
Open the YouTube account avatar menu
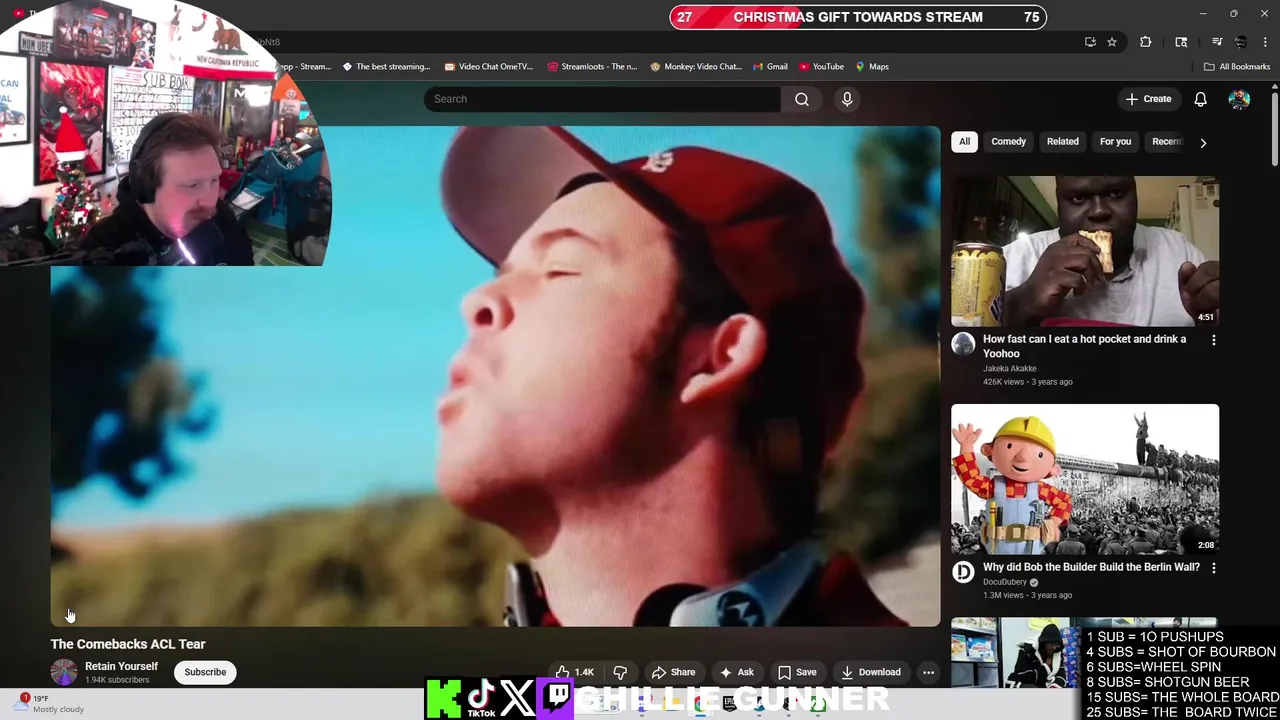(x=1239, y=99)
